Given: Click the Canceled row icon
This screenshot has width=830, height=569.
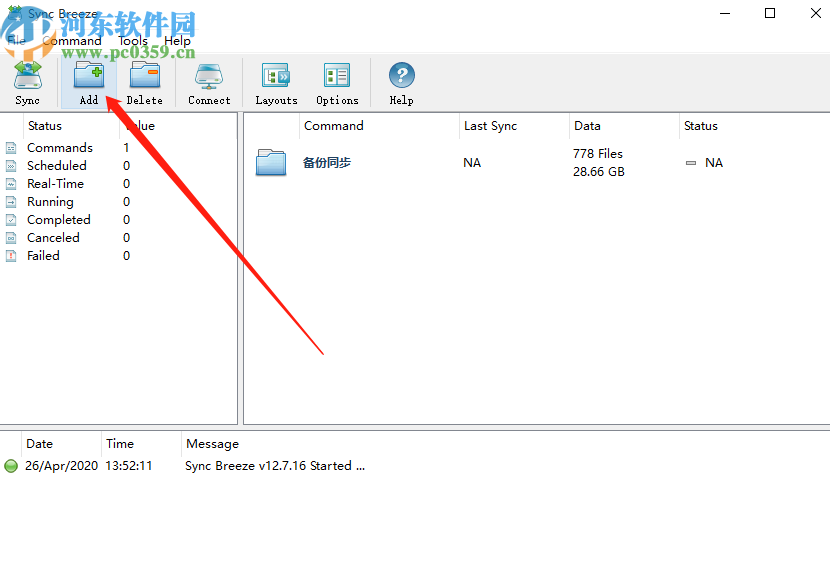Looking at the screenshot, I should click(x=11, y=238).
